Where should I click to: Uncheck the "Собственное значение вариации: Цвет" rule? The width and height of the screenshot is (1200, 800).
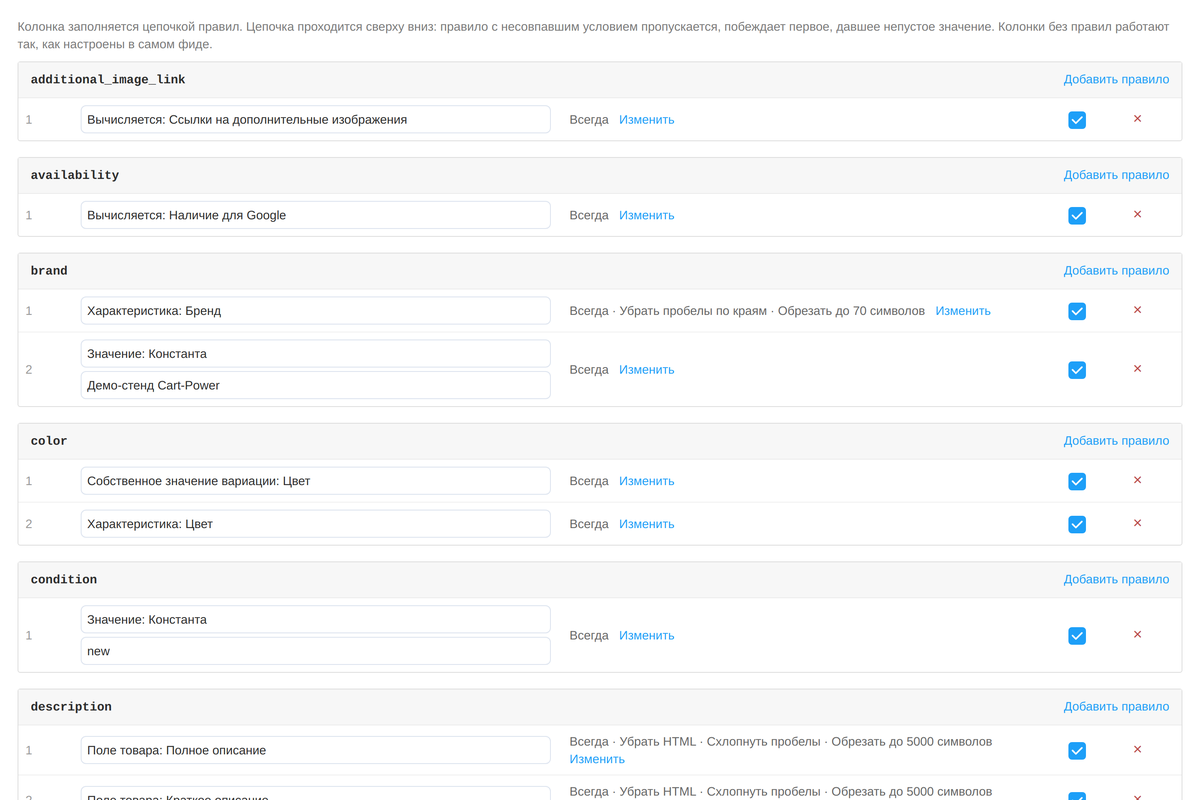(1077, 481)
